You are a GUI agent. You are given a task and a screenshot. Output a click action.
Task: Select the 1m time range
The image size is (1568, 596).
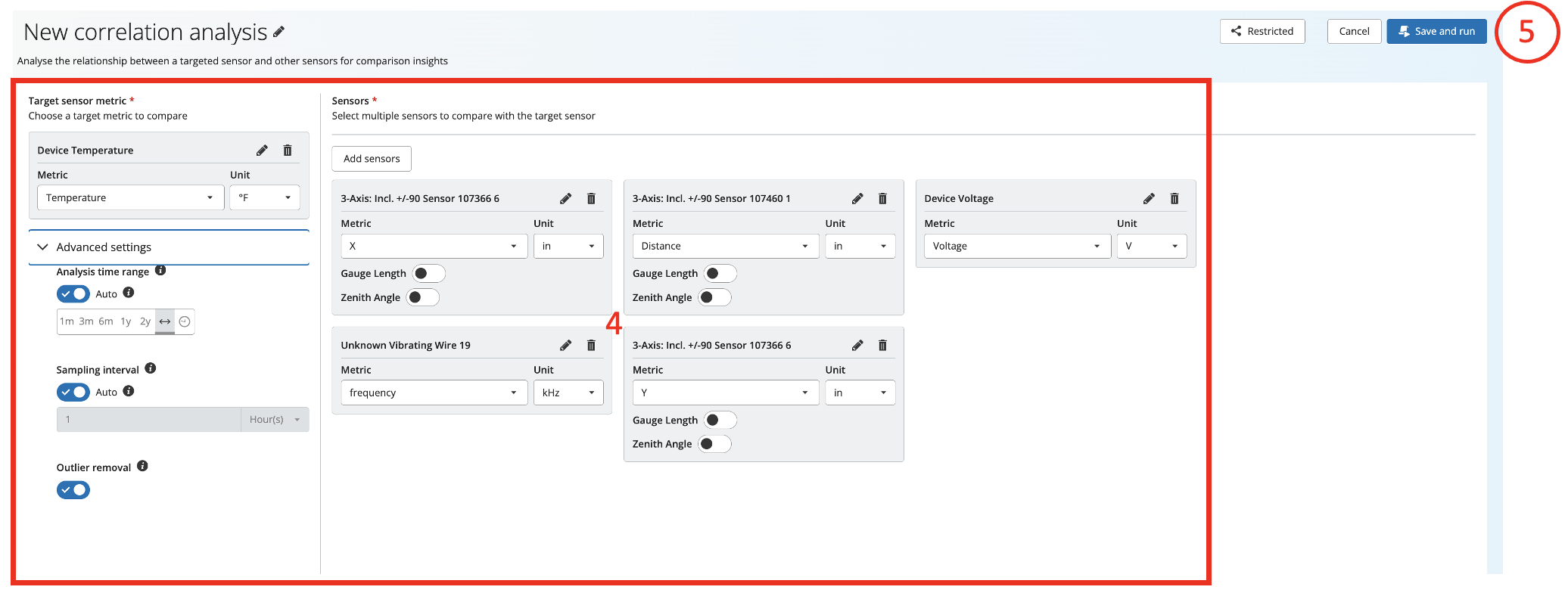click(67, 321)
